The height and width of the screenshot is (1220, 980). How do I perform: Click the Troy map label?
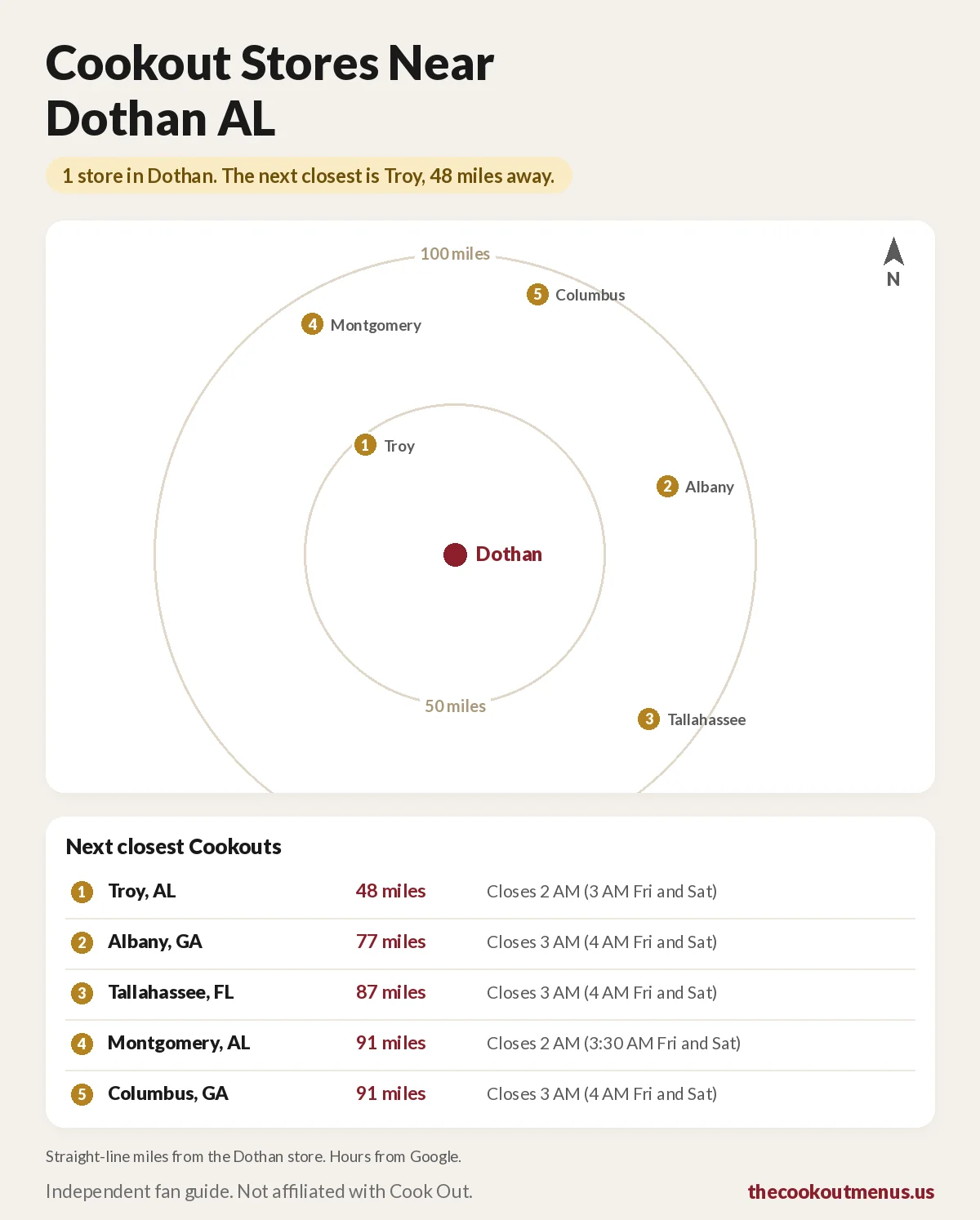pyautogui.click(x=399, y=446)
